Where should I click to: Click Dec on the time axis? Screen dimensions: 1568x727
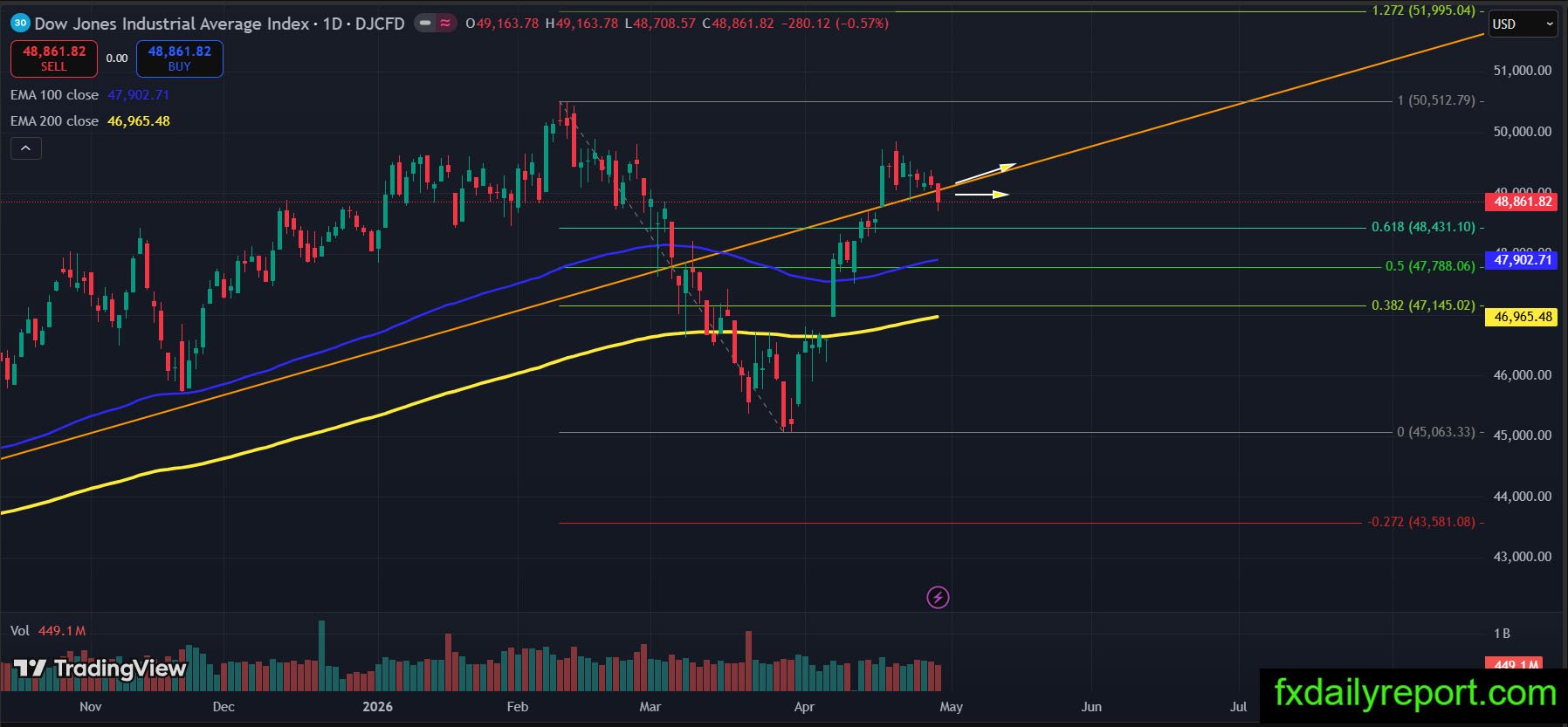[224, 707]
